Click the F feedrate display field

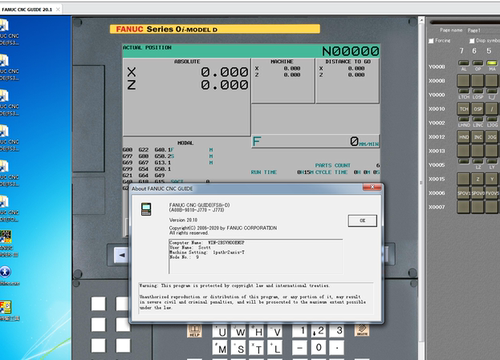pyautogui.click(x=315, y=142)
